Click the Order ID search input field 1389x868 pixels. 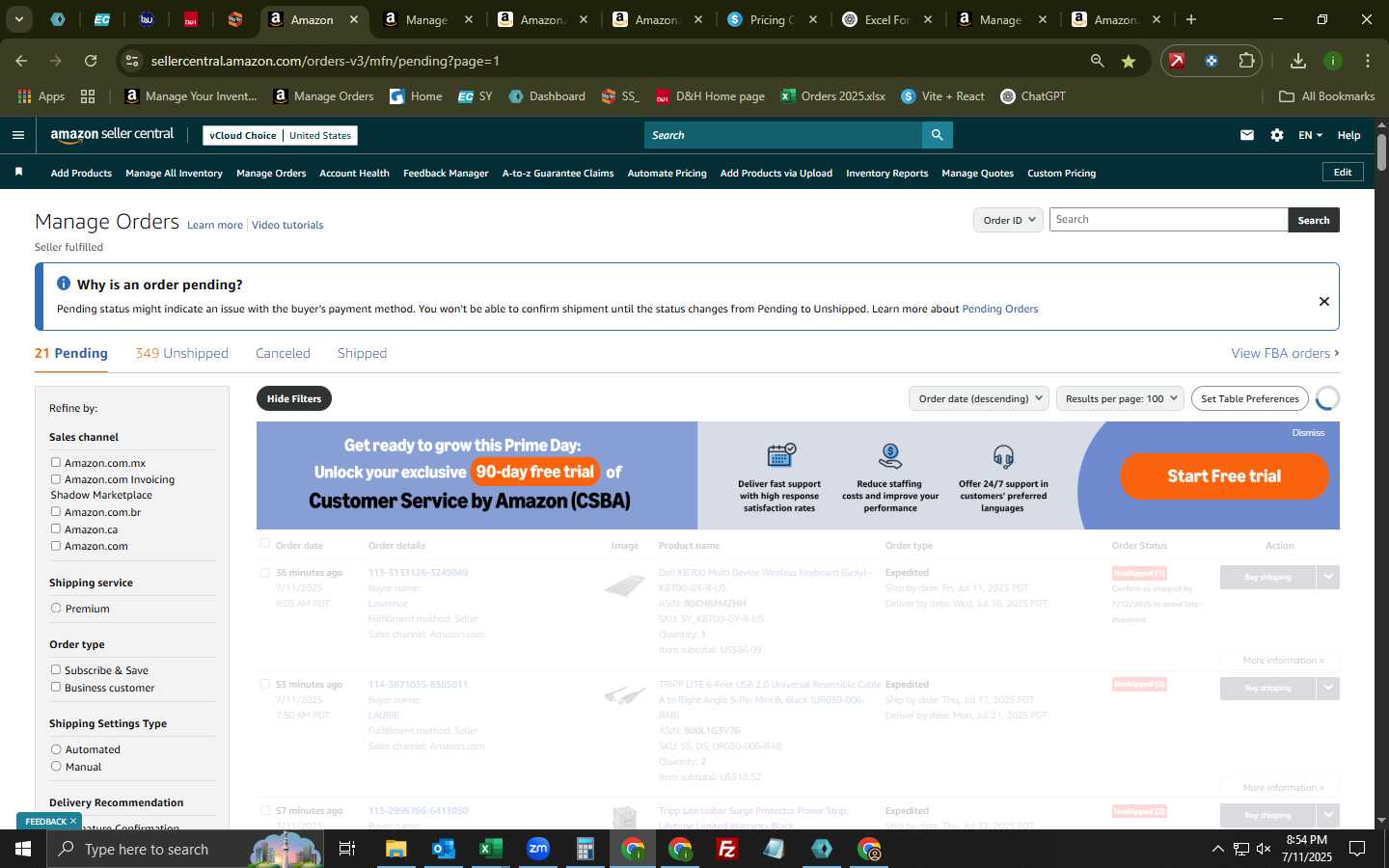point(1168,220)
